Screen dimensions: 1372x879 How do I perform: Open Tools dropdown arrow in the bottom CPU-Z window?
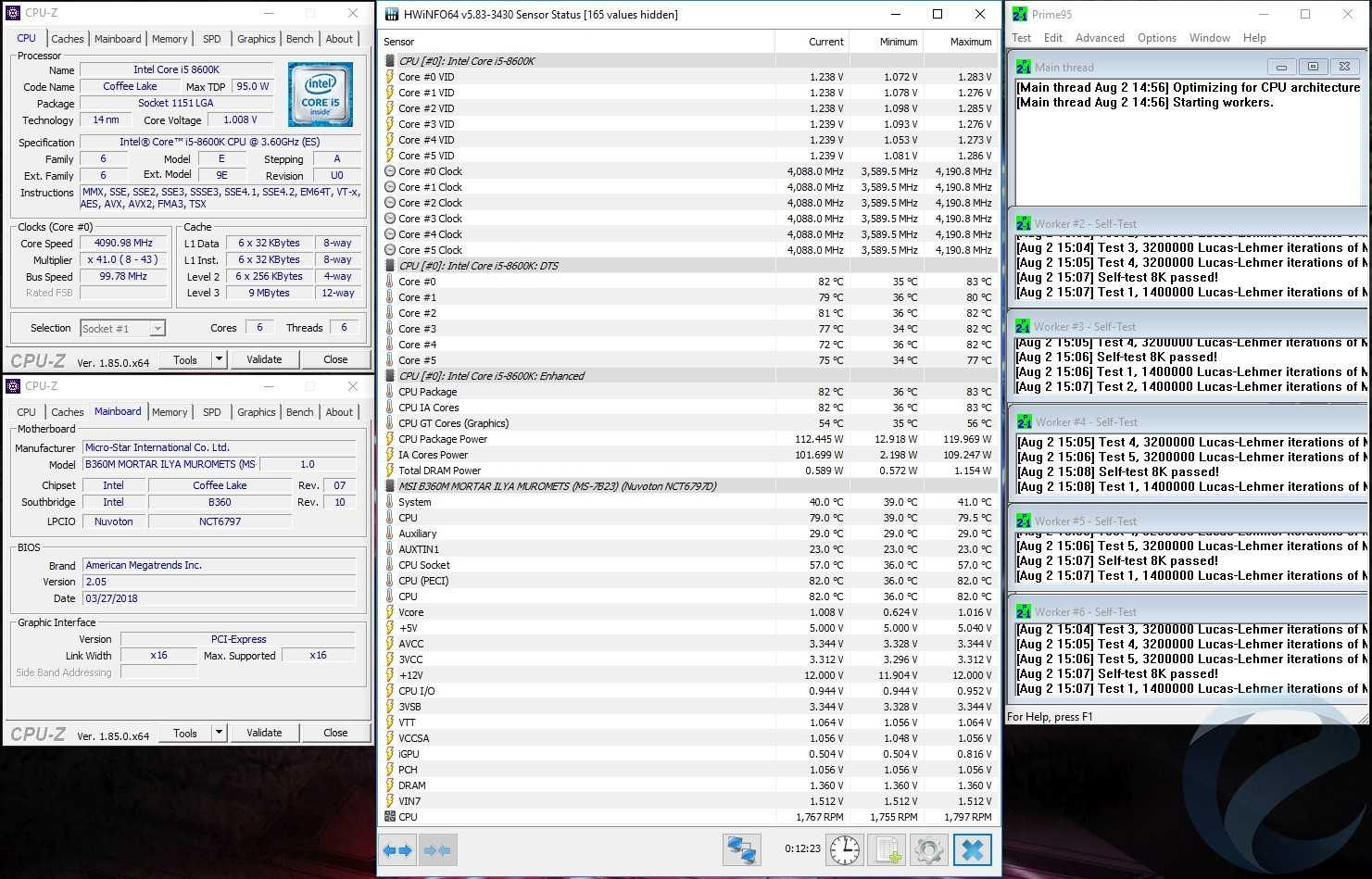tap(219, 733)
